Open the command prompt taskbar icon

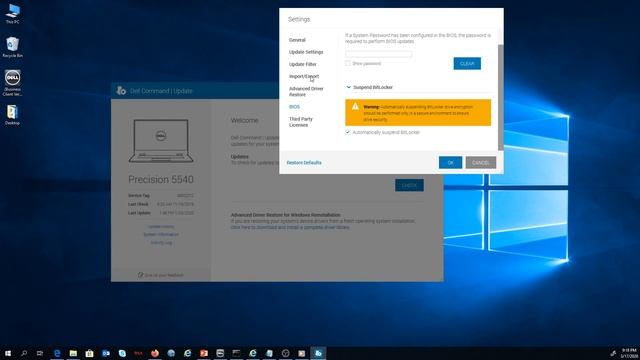(236, 353)
